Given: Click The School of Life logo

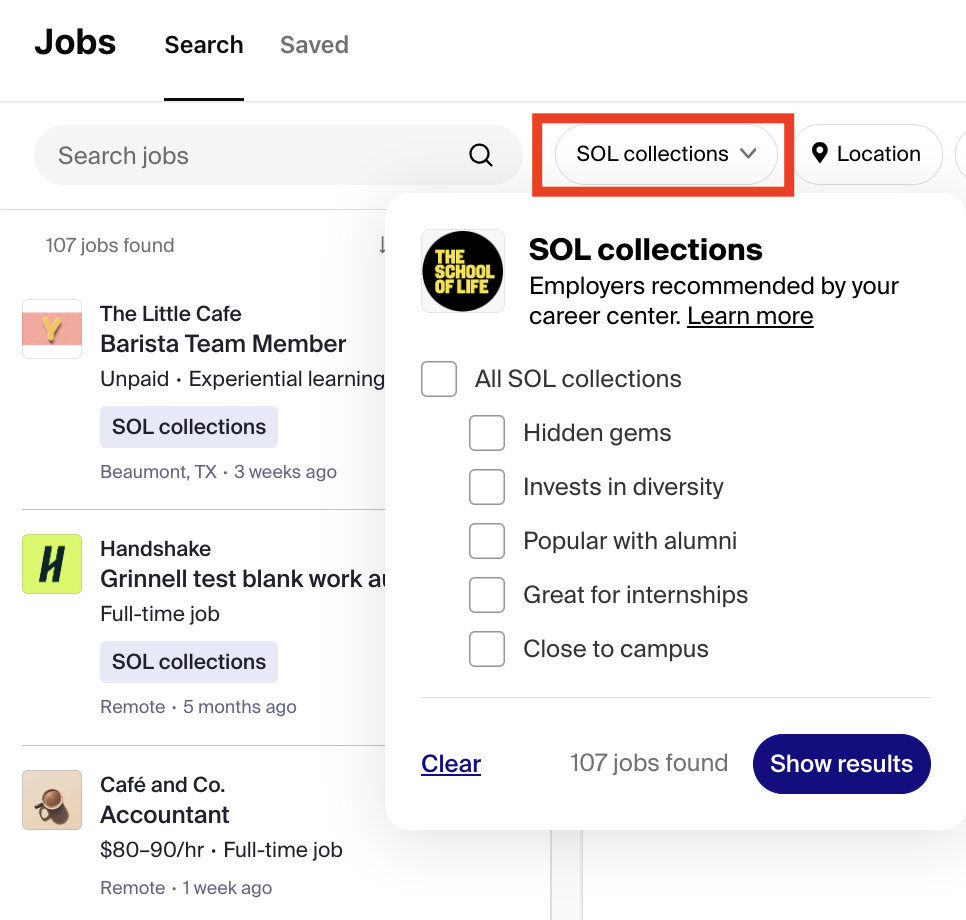Looking at the screenshot, I should pos(463,271).
